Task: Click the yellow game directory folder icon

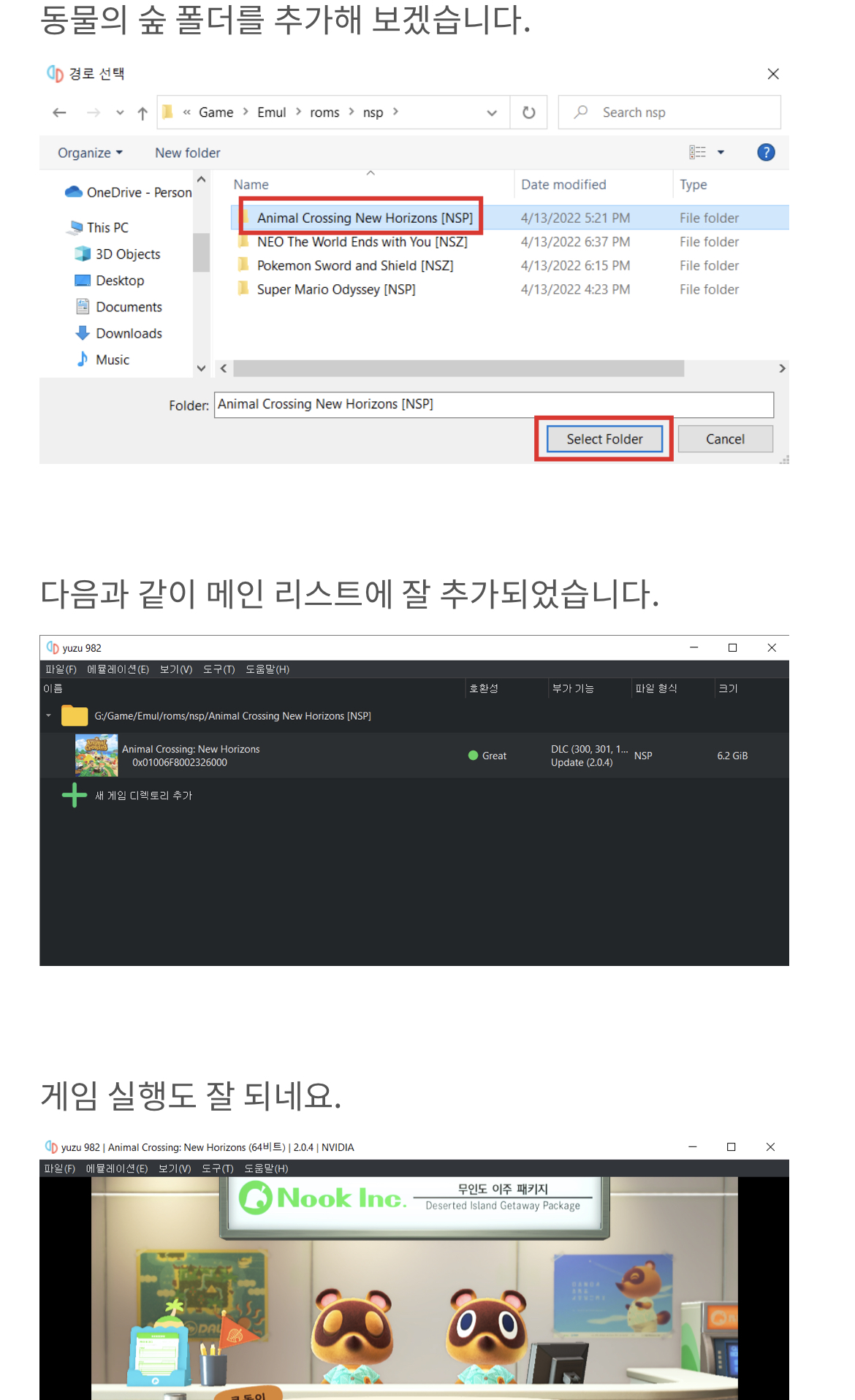Action: coord(75,715)
